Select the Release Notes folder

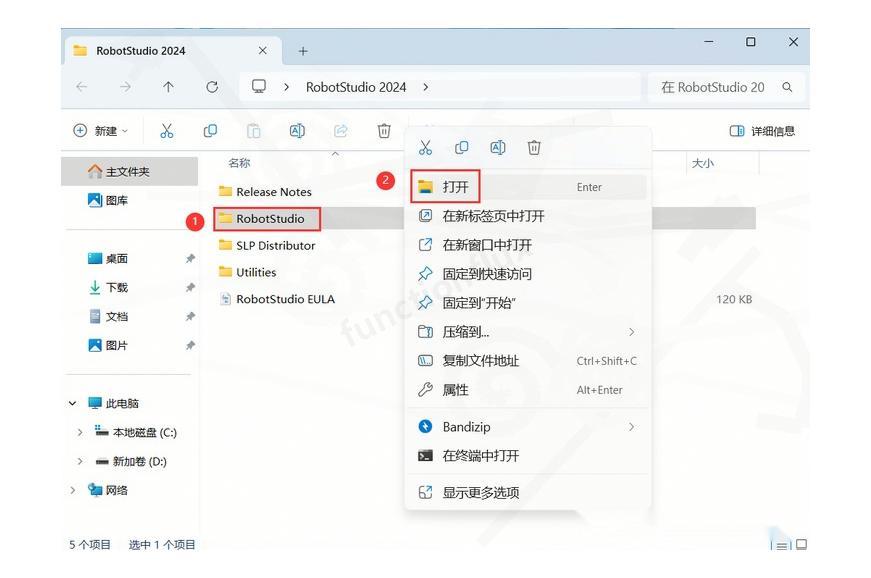click(x=265, y=192)
